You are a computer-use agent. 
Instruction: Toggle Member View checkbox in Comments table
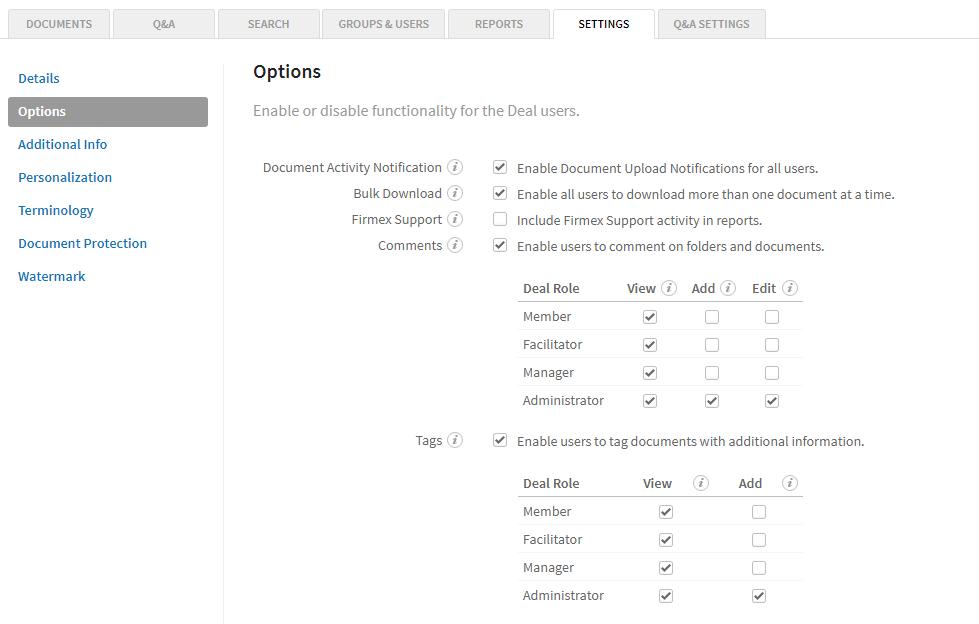650,317
